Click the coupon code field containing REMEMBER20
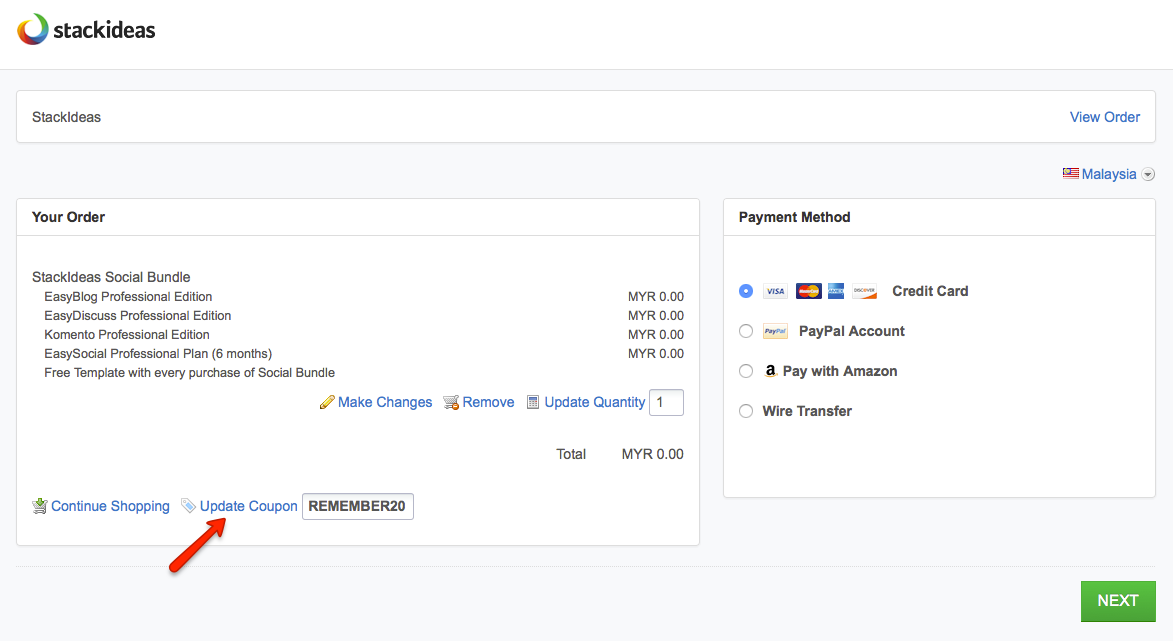 point(358,506)
